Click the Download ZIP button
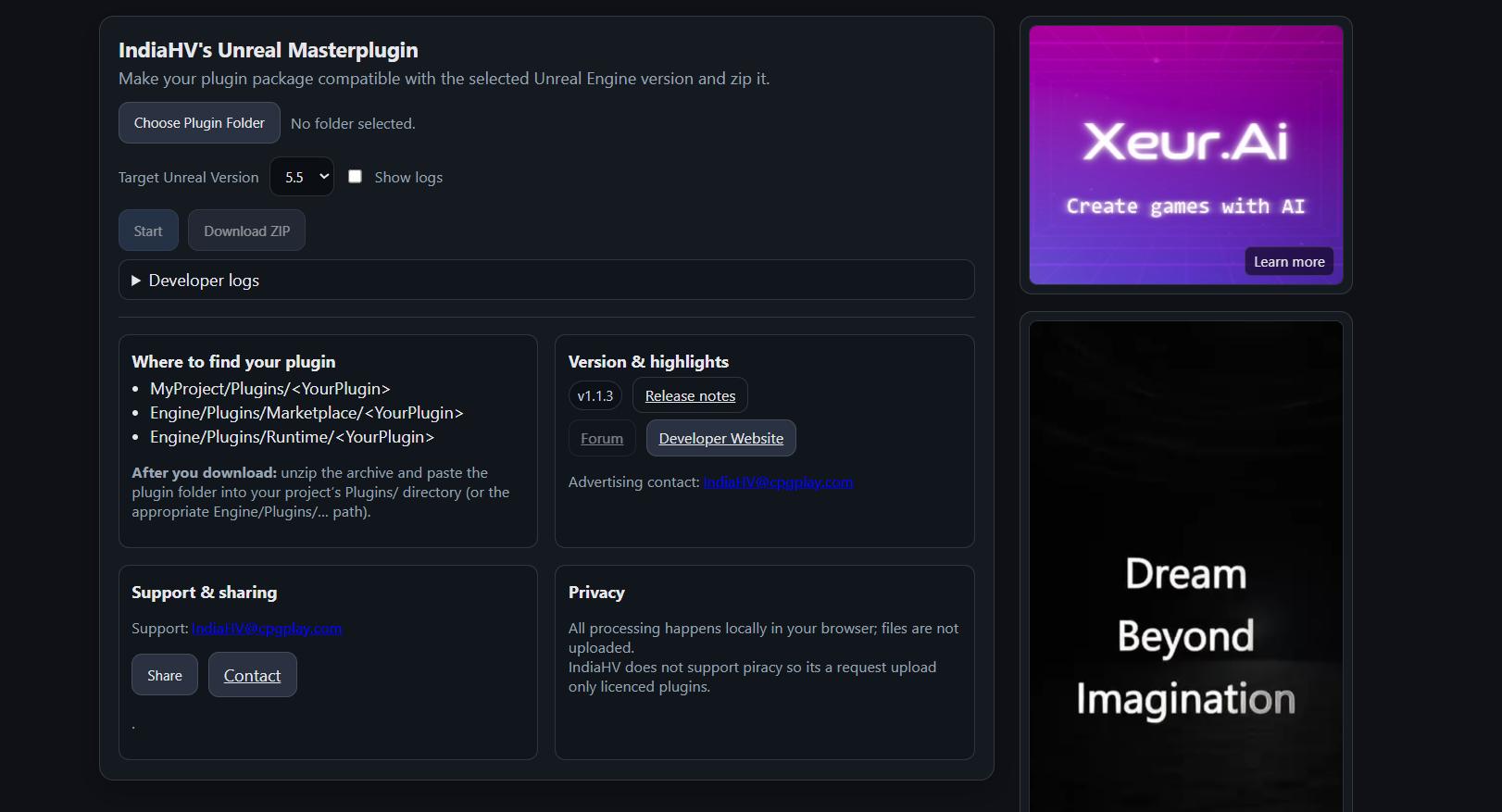 246,231
